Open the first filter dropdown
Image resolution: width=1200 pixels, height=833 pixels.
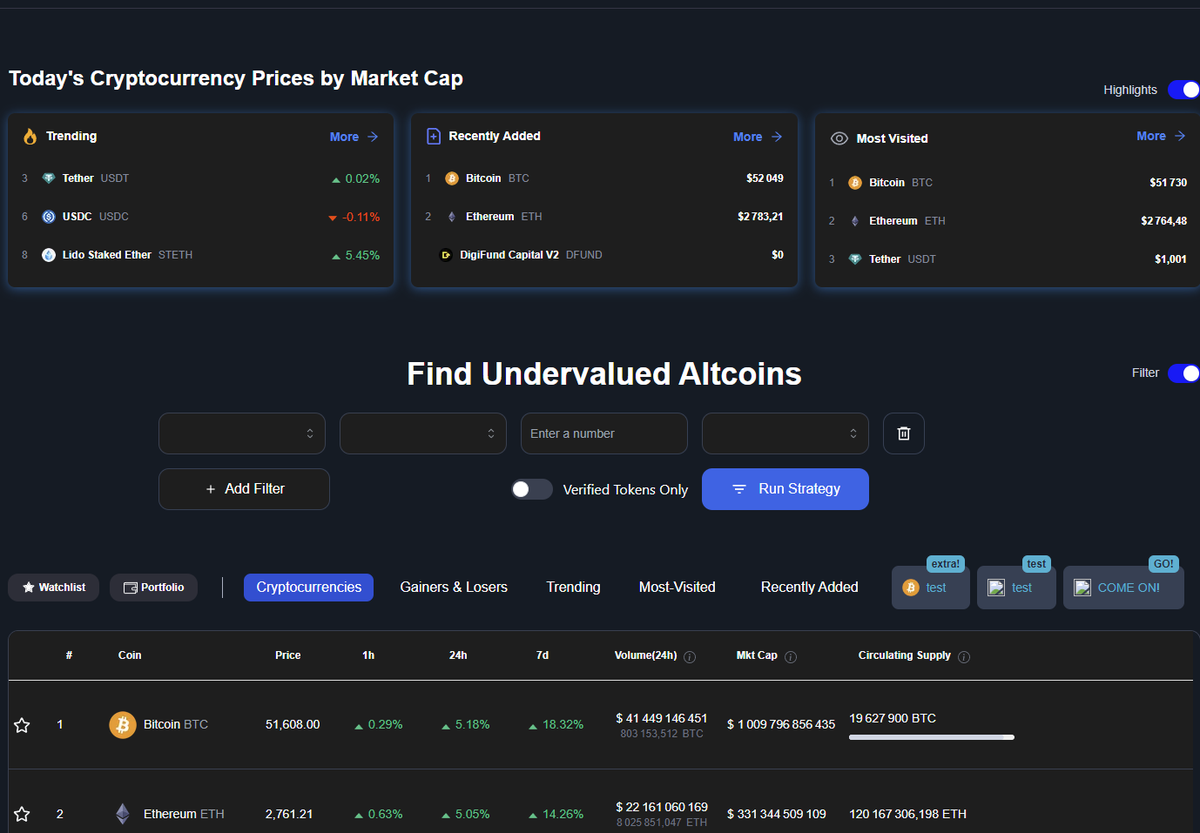click(242, 433)
